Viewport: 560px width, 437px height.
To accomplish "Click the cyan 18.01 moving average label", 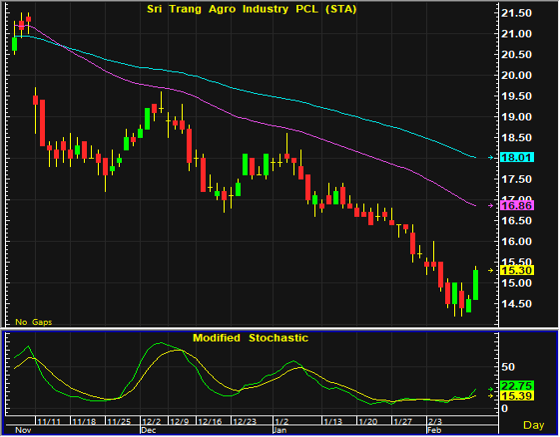I will click(x=517, y=157).
